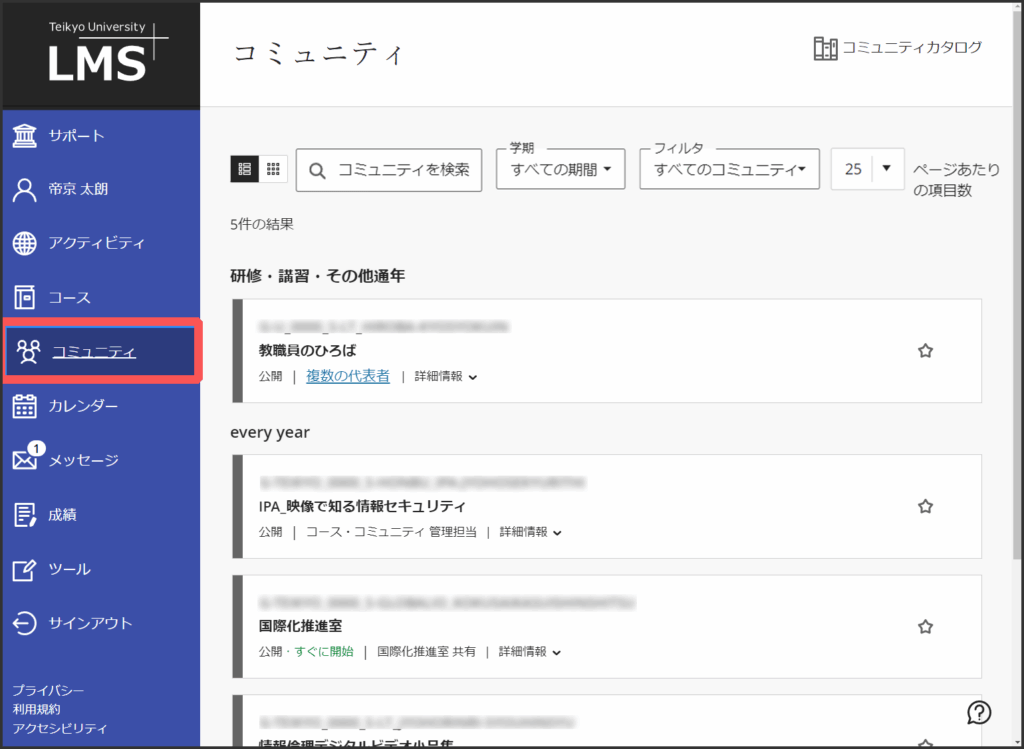Open the 教職員のひろば community

coord(307,351)
